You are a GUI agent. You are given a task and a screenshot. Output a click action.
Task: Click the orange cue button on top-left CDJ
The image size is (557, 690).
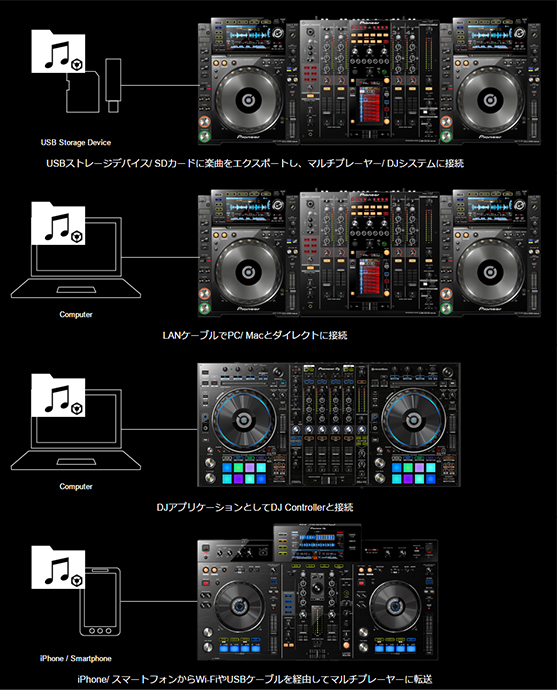(204, 122)
